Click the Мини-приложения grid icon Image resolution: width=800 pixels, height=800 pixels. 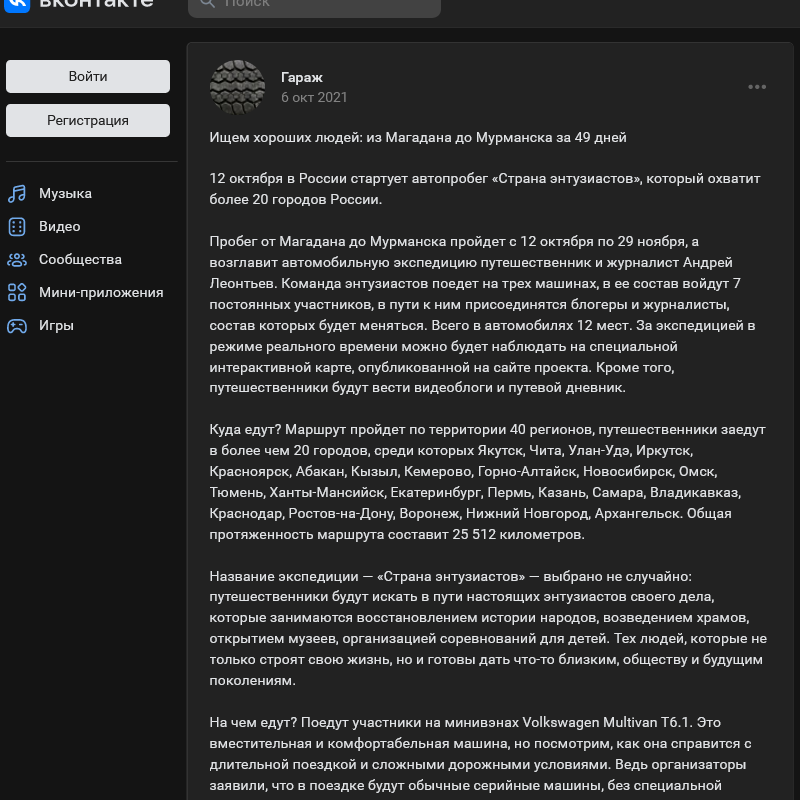(17, 292)
